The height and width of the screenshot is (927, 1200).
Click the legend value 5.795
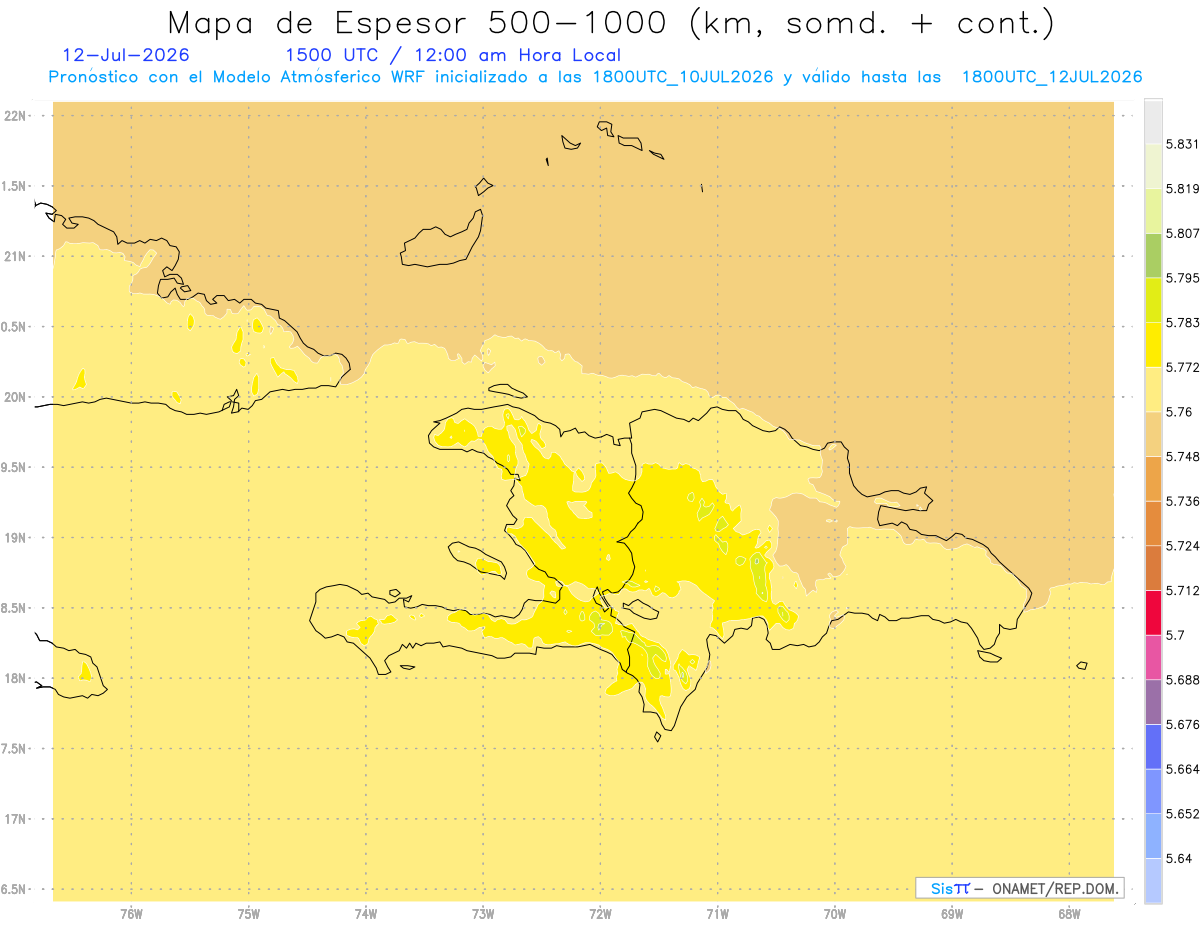tap(1182, 278)
